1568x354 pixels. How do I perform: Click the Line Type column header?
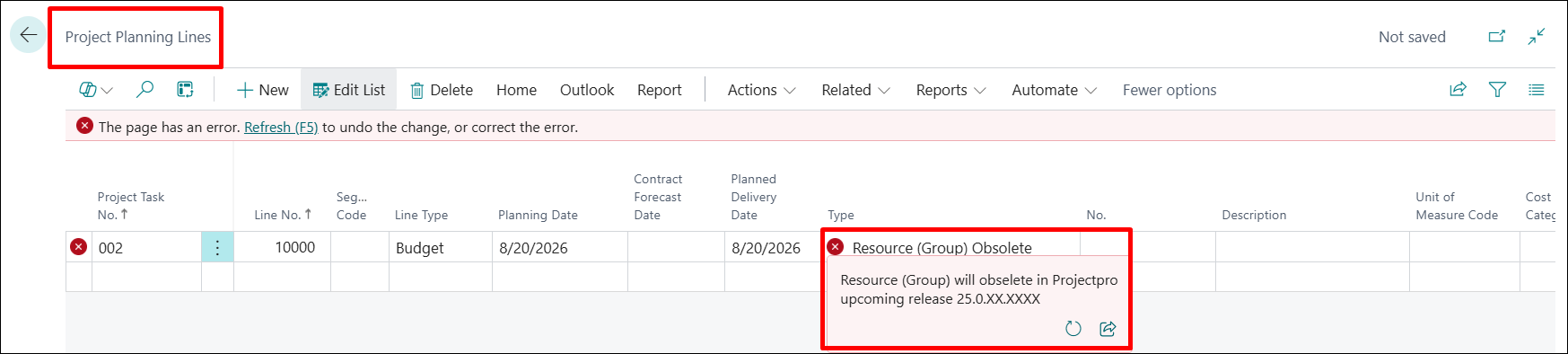(x=421, y=215)
